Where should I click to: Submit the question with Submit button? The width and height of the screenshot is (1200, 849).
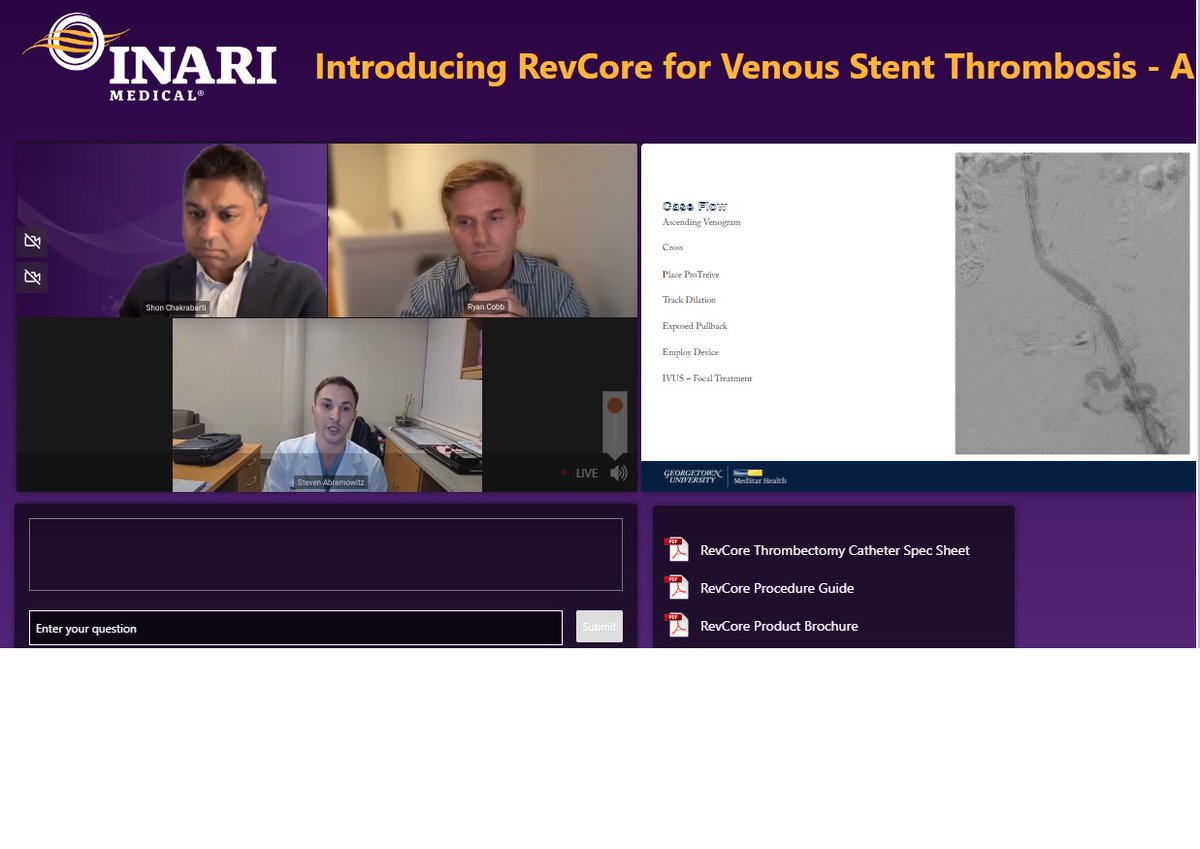pyautogui.click(x=599, y=627)
